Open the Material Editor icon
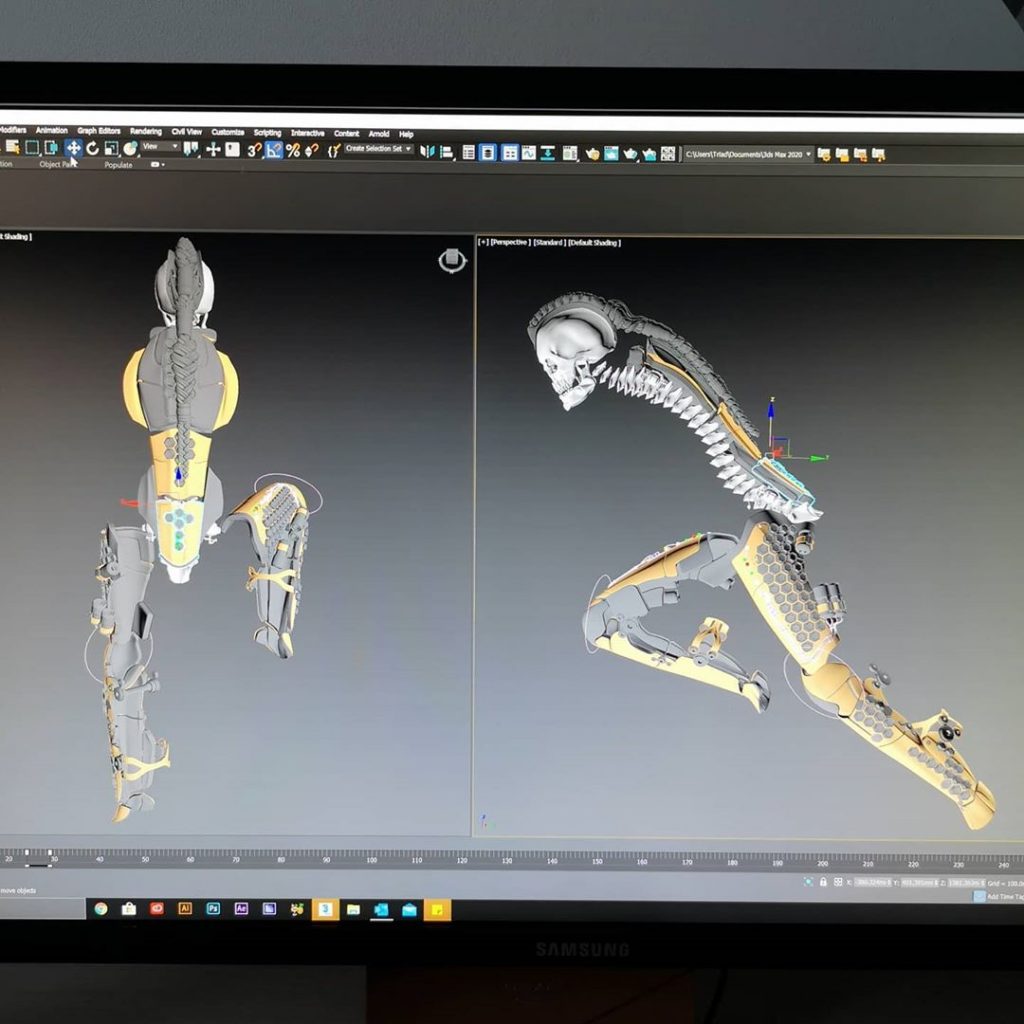 coord(570,153)
